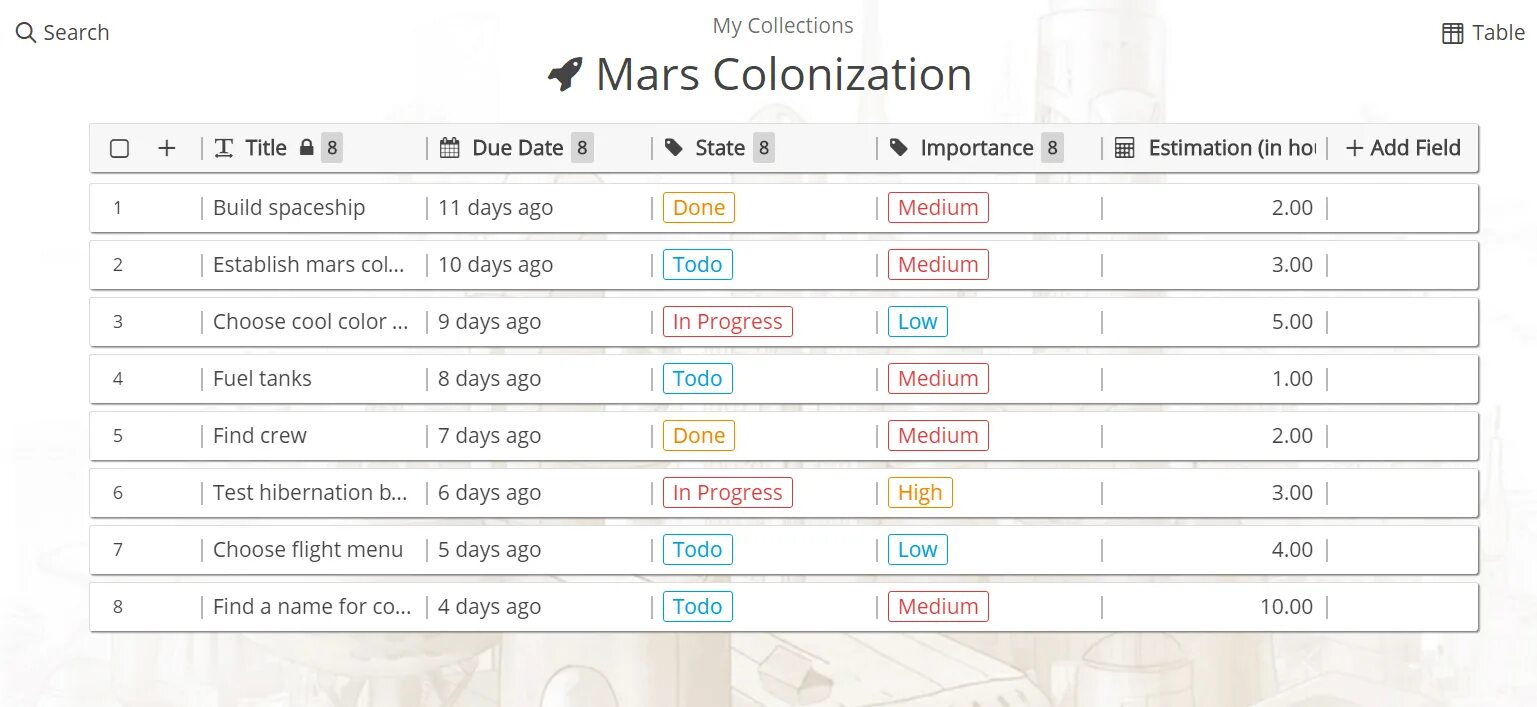Viewport: 1537px width, 707px height.
Task: Toggle the select-all checkbox in header
Action: point(119,148)
